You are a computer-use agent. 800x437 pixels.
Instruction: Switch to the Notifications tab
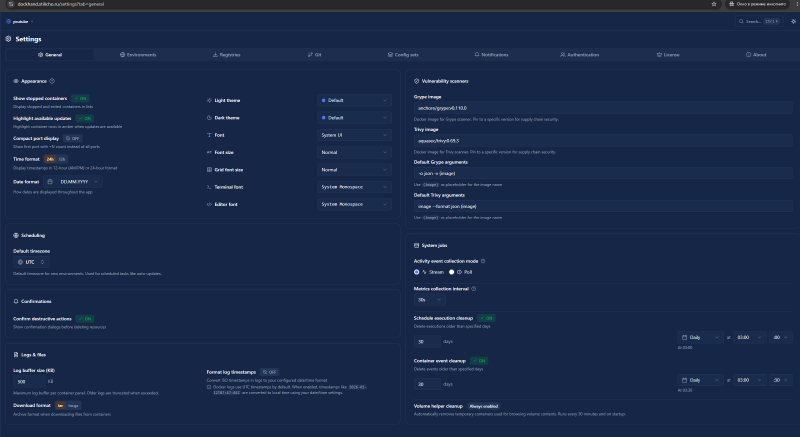coord(491,55)
